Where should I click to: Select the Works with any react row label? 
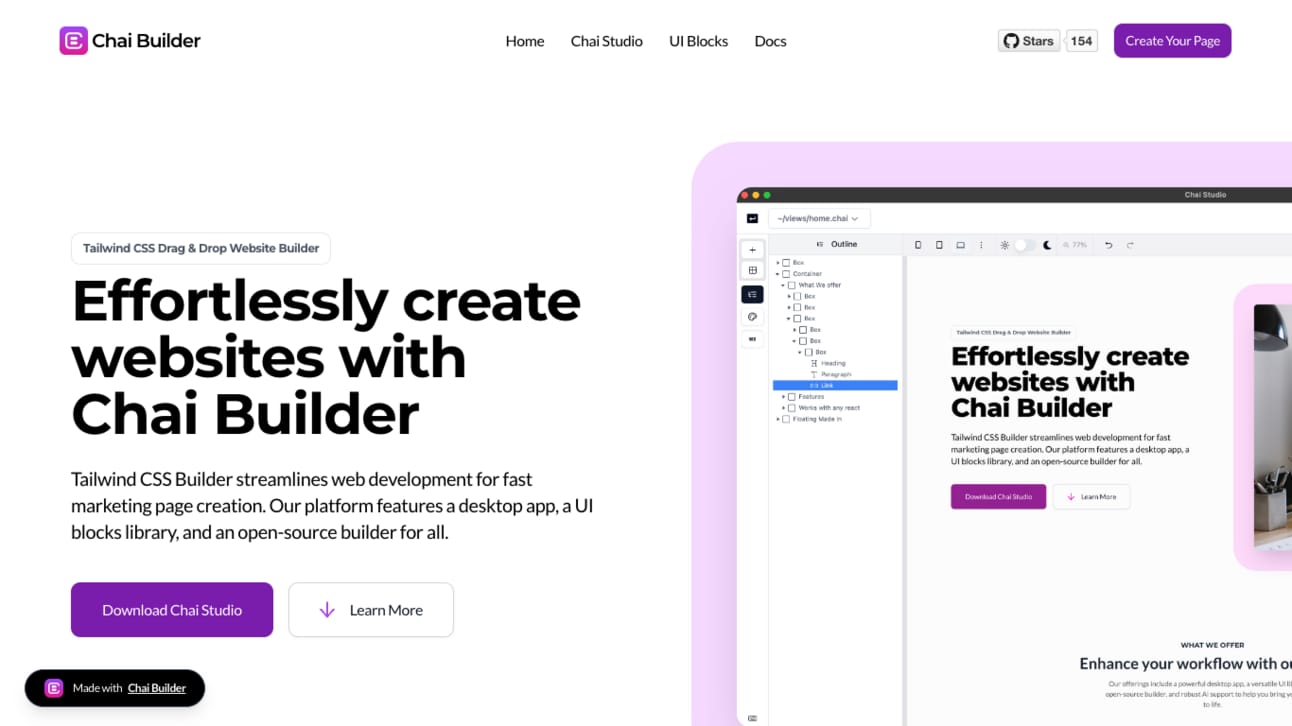tap(829, 408)
